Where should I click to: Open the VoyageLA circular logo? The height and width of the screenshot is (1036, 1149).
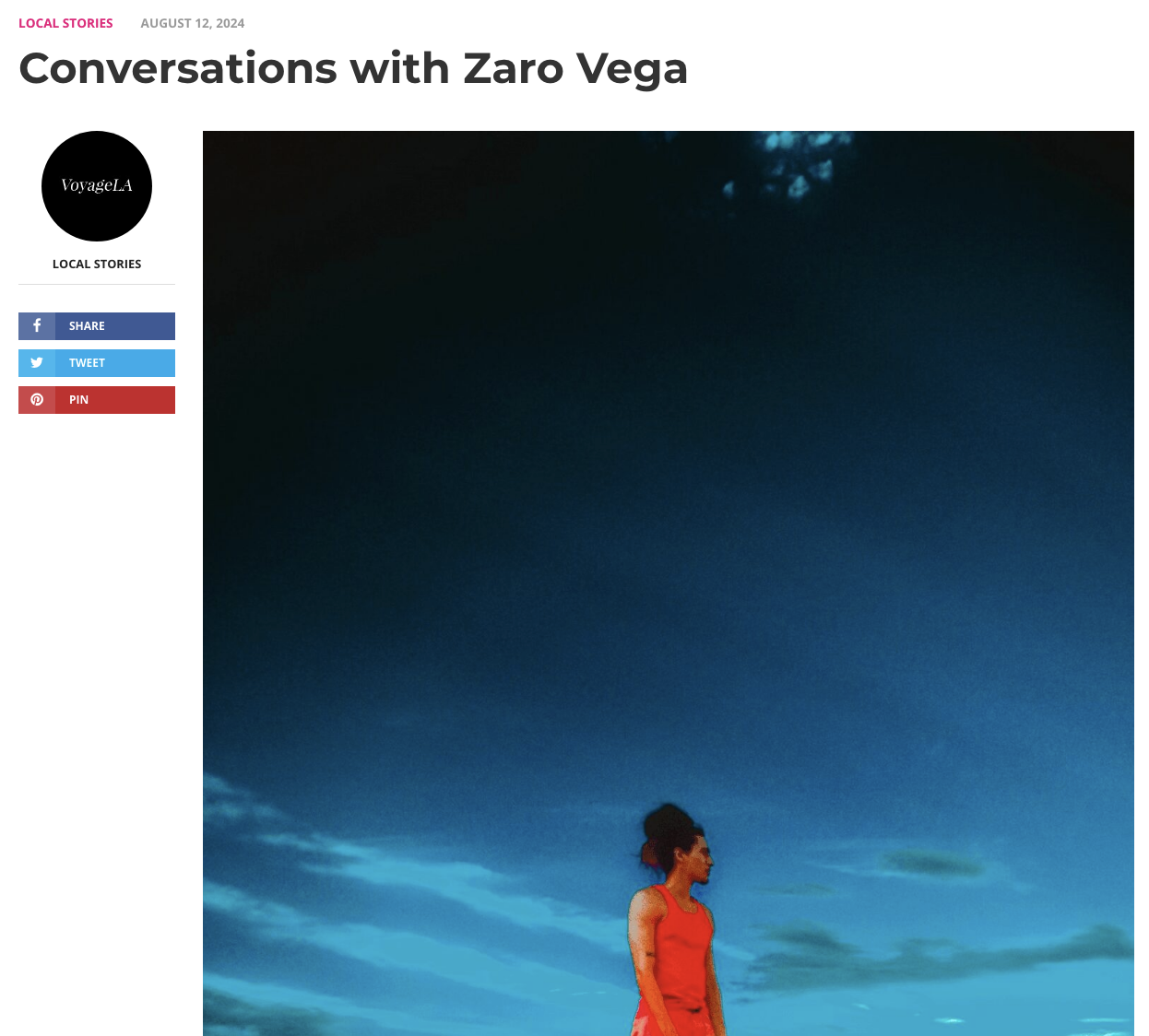click(97, 186)
